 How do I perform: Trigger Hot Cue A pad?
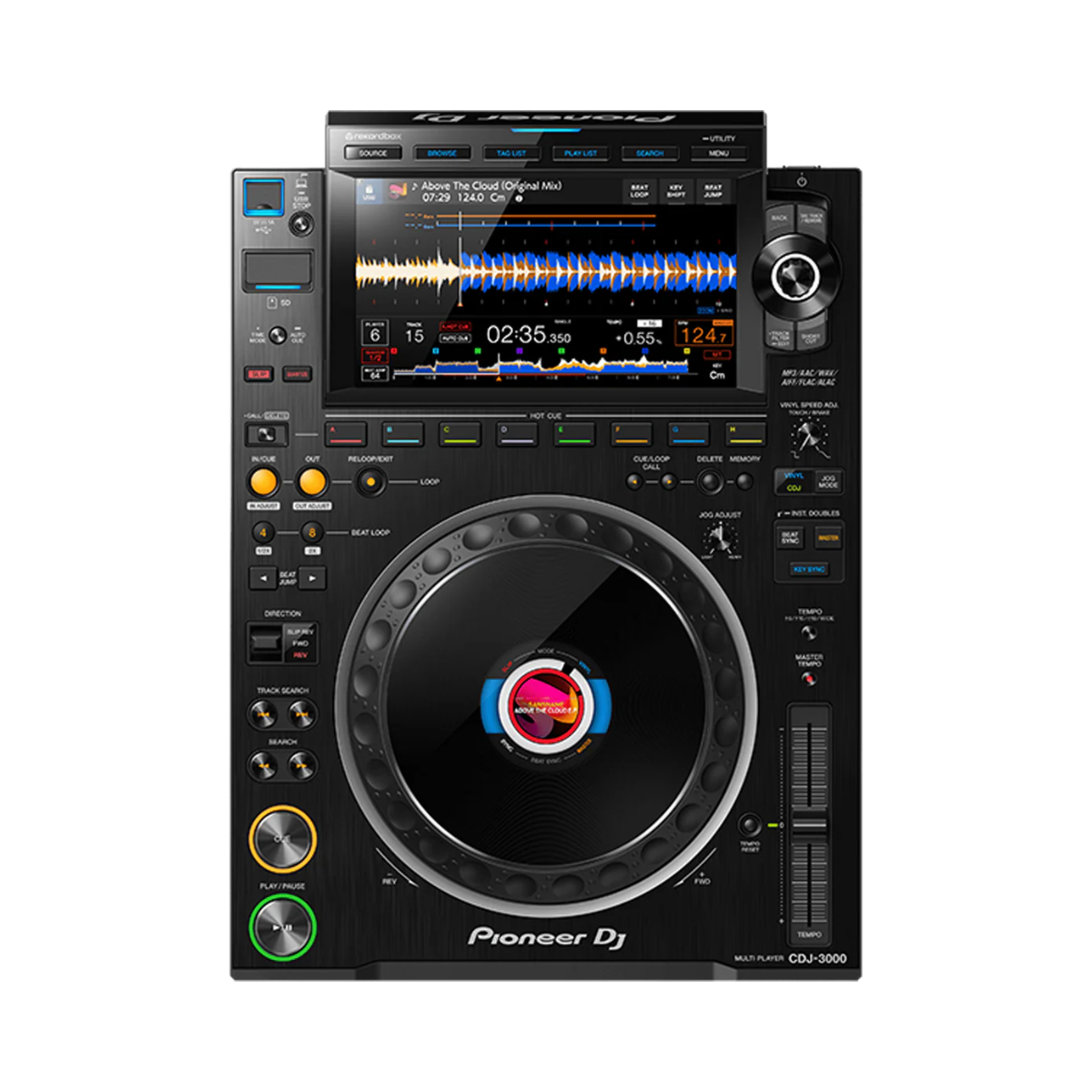click(x=345, y=433)
